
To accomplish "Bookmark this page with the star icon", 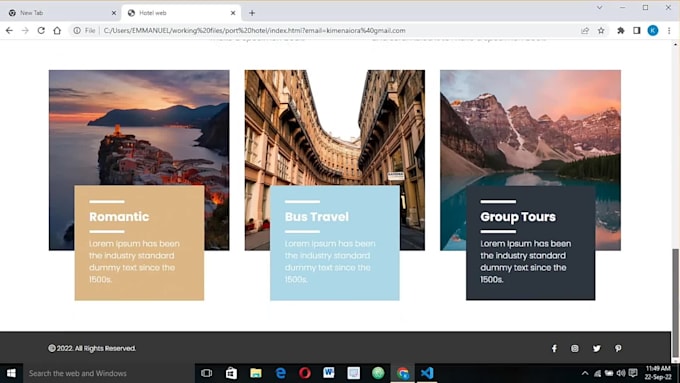I will pos(601,30).
